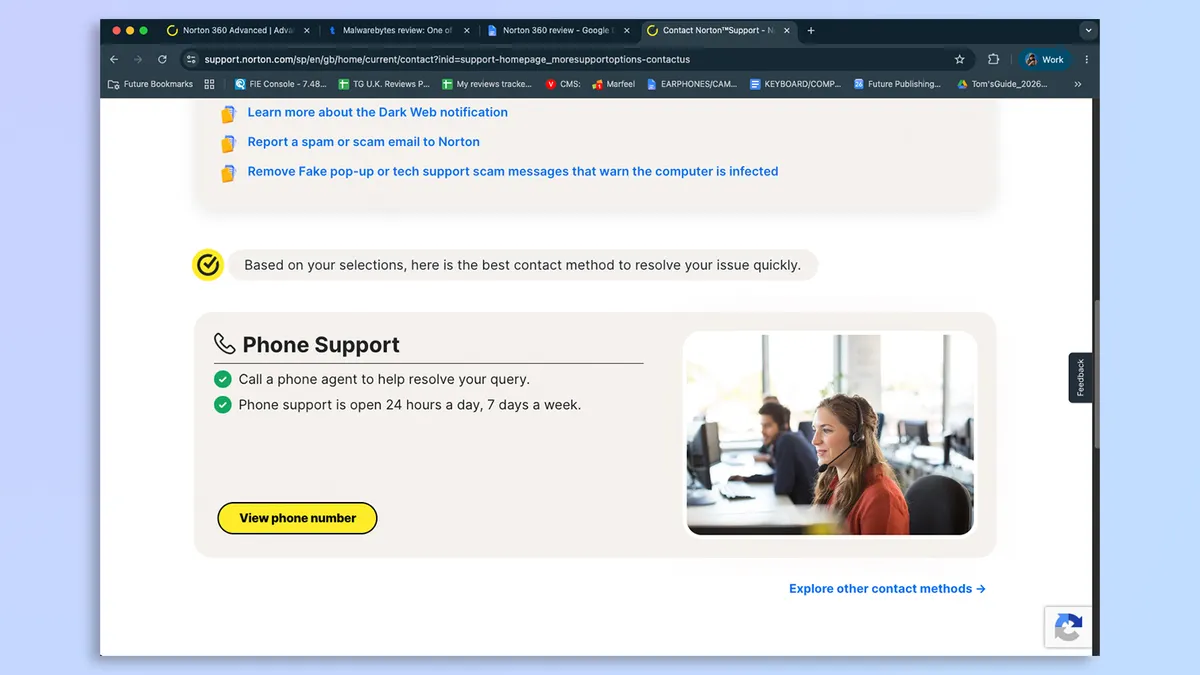Image resolution: width=1200 pixels, height=675 pixels.
Task: Select the Contact Norton Support tab
Action: tap(718, 30)
